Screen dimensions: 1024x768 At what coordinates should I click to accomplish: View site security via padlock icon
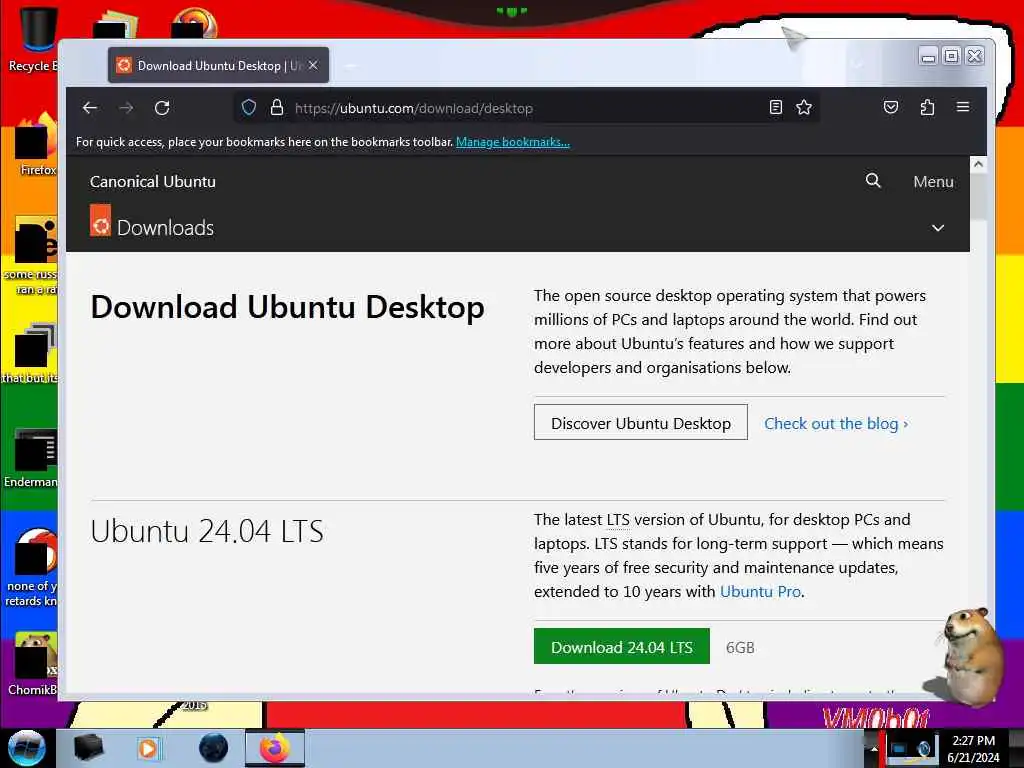[x=277, y=108]
